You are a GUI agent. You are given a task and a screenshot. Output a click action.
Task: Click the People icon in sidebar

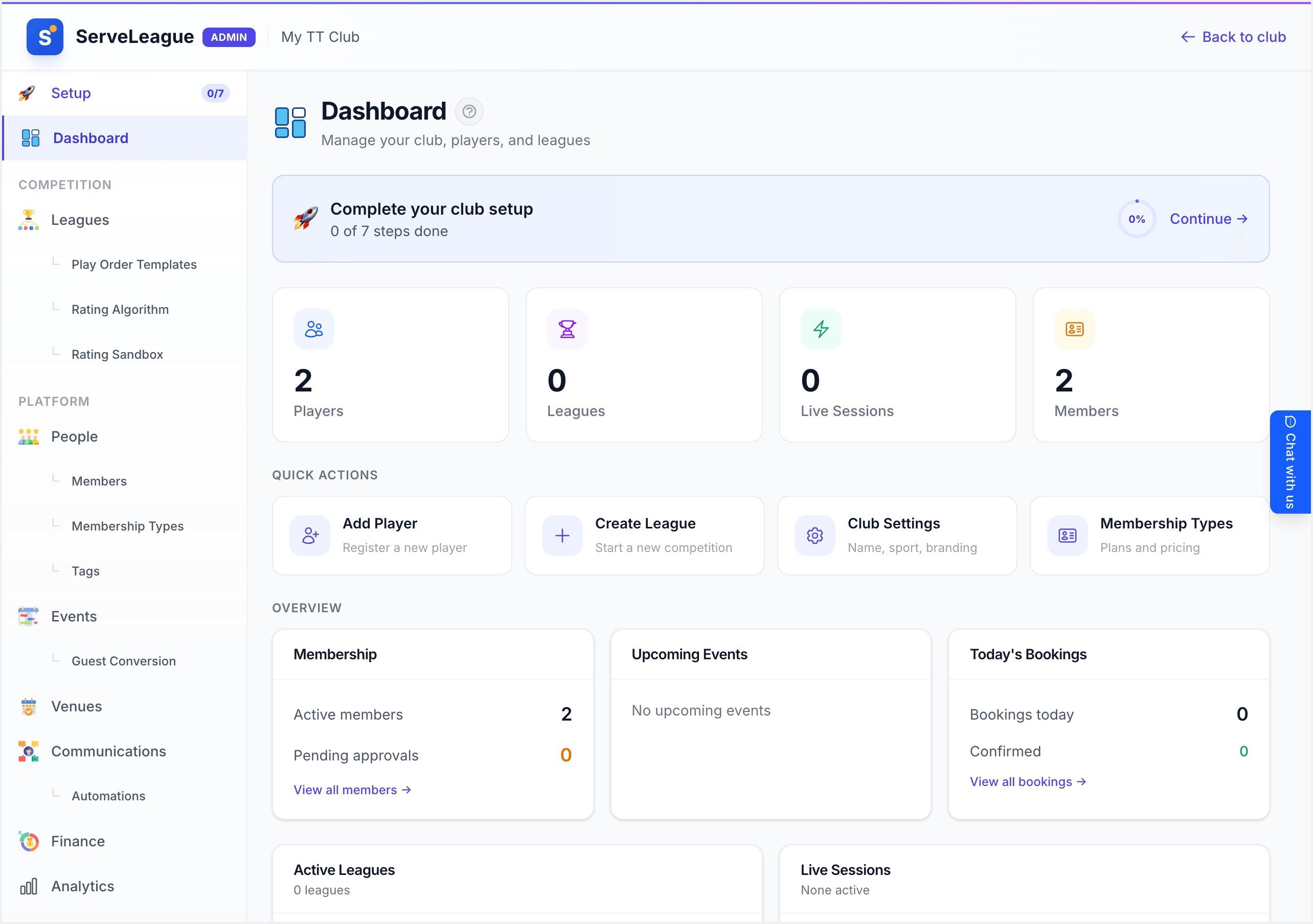click(x=28, y=437)
